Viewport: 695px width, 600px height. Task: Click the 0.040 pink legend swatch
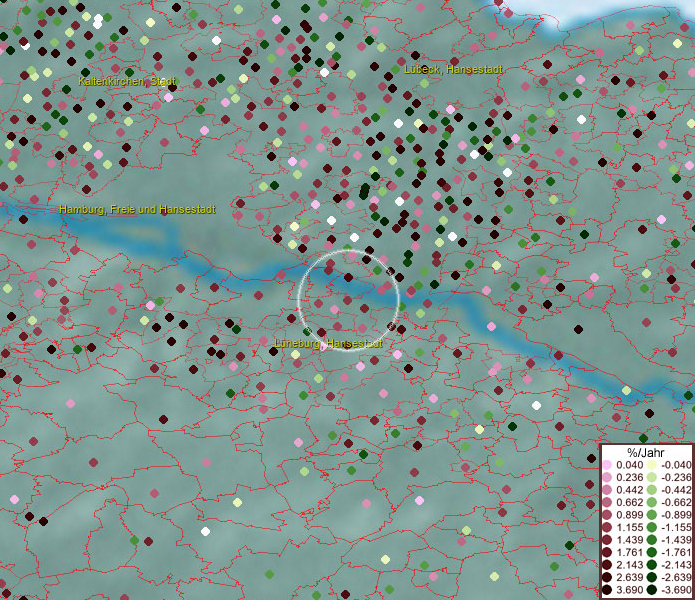pyautogui.click(x=607, y=465)
